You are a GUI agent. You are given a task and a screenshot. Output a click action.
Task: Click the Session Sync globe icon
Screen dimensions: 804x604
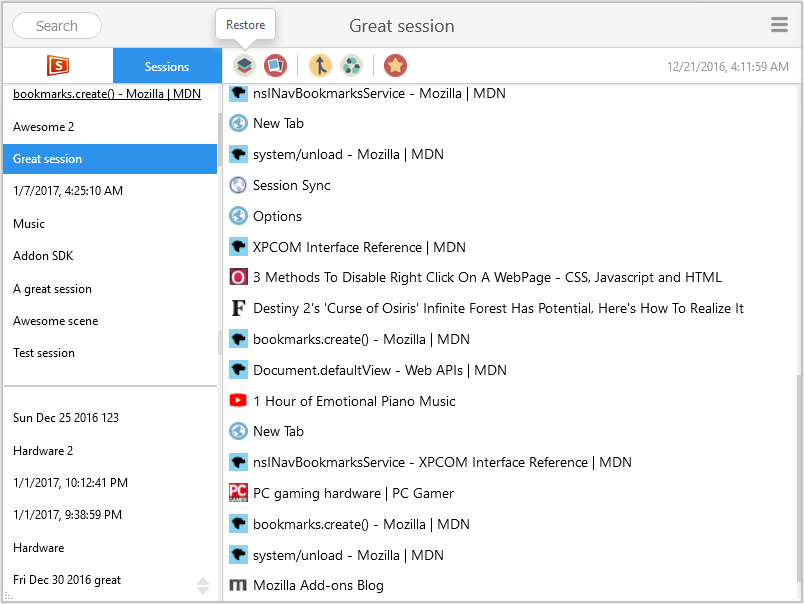pyautogui.click(x=238, y=185)
